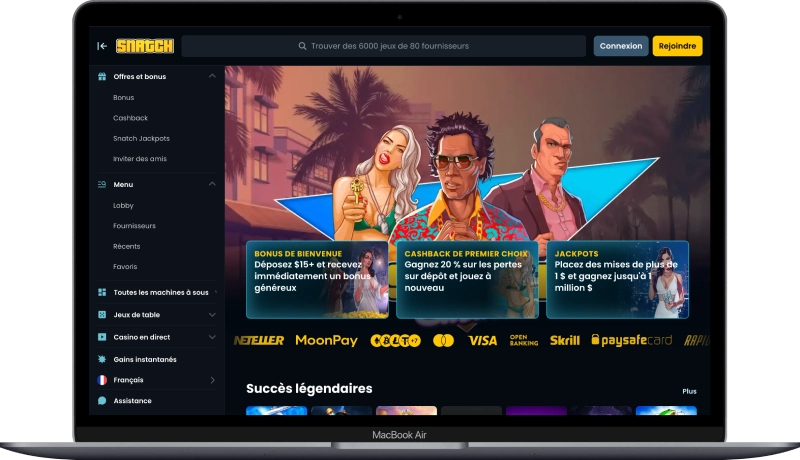Open the Gains instantanés link
This screenshot has height=460, width=800.
coord(145,359)
